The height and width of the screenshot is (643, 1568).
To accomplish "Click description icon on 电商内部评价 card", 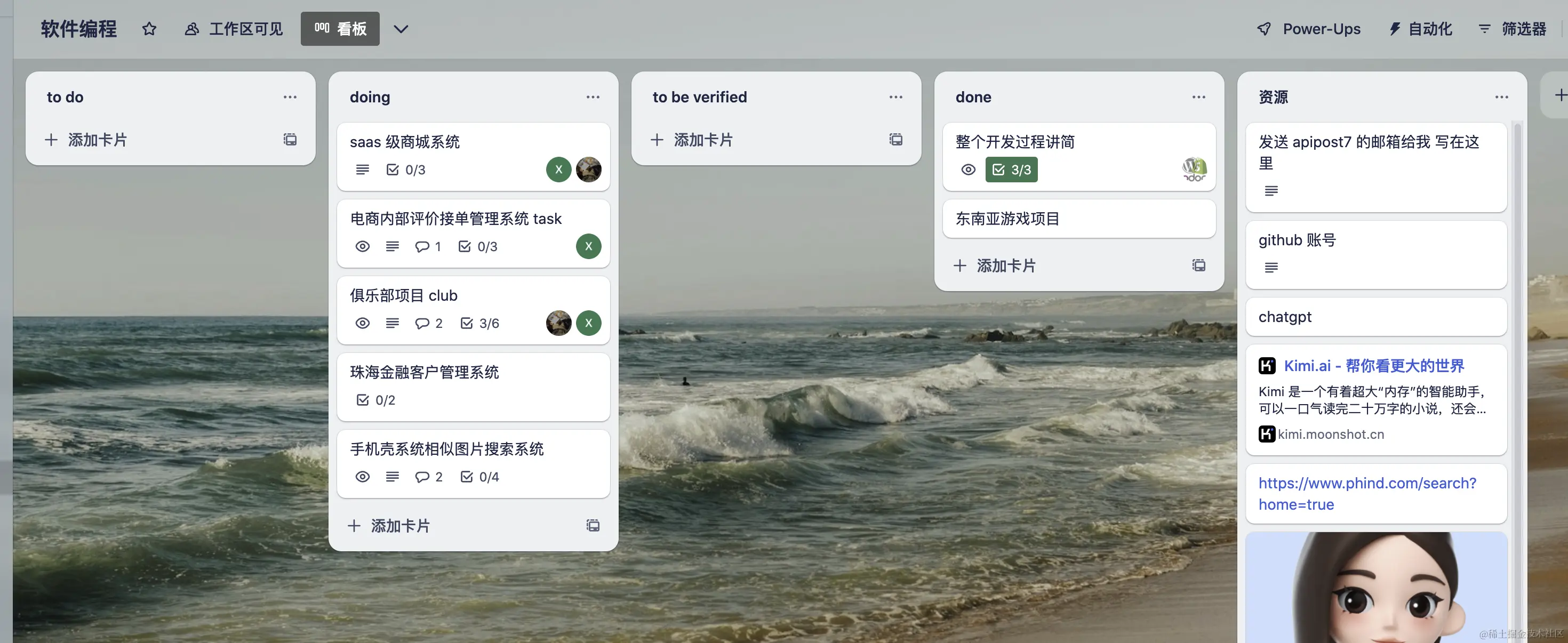I will click(393, 246).
